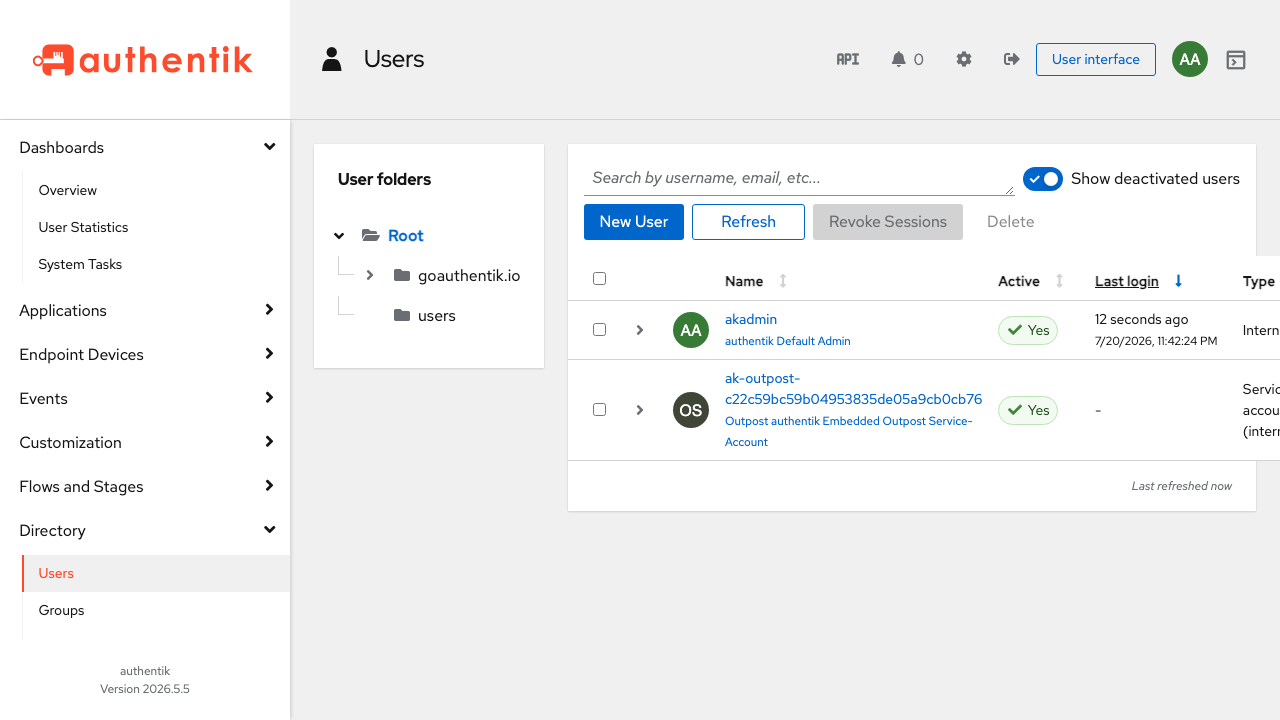Open the notifications bell
This screenshot has width=1280, height=720.
click(x=898, y=59)
